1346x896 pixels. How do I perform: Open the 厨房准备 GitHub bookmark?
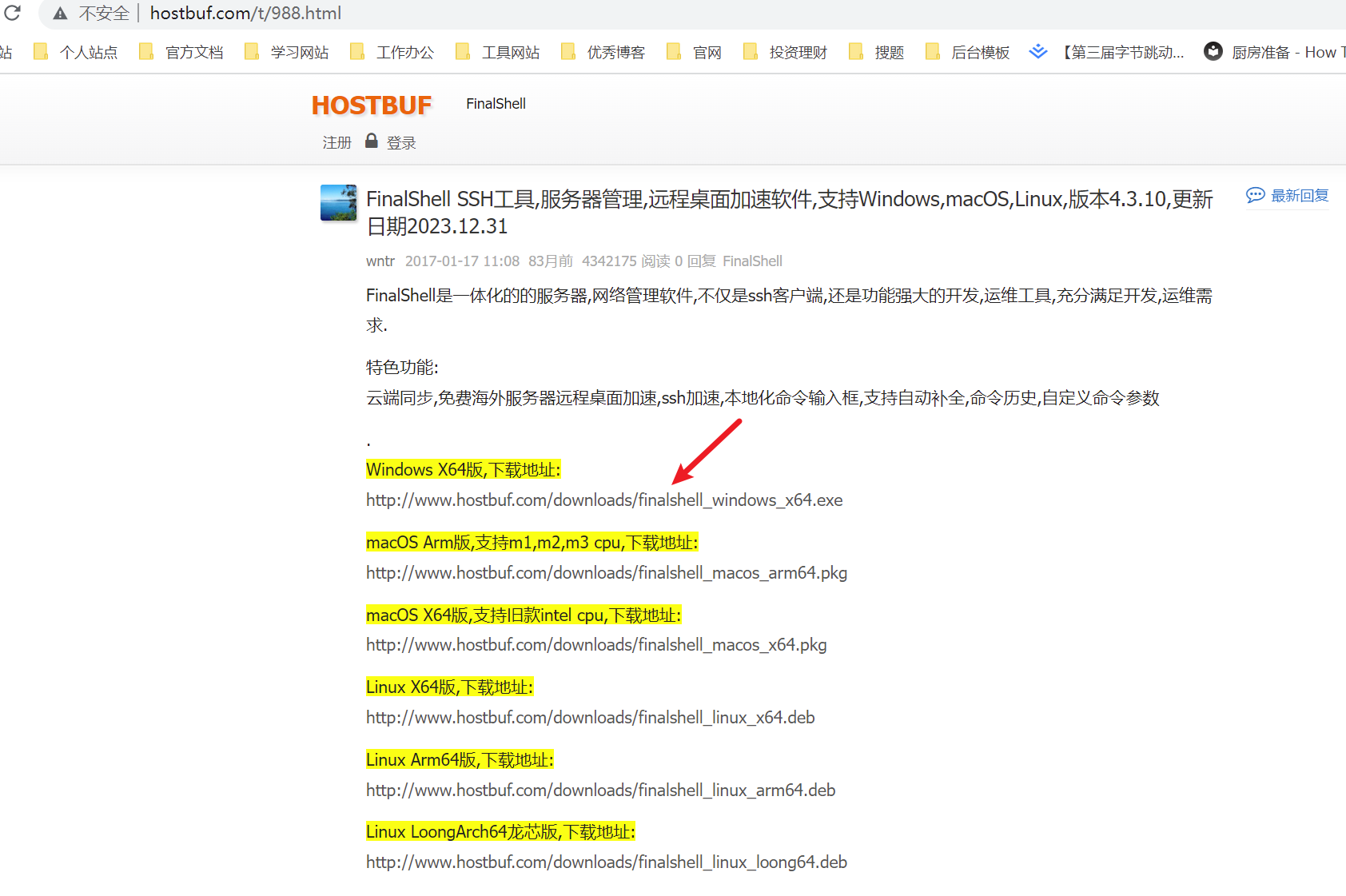point(1275,52)
